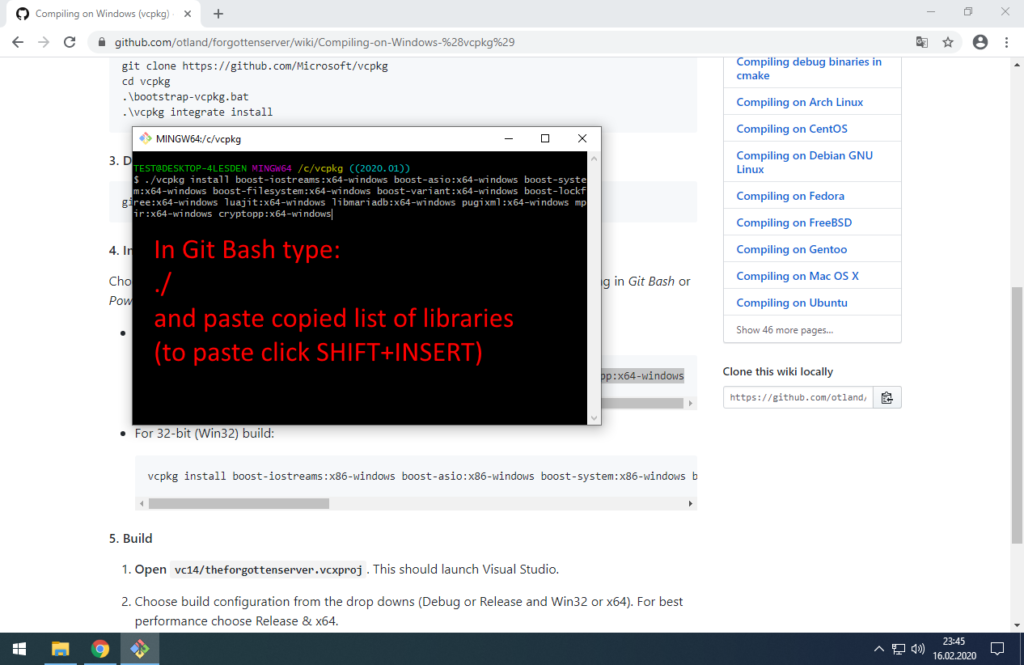The height and width of the screenshot is (665, 1024).
Task: Open the Windows Start menu
Action: [20, 649]
